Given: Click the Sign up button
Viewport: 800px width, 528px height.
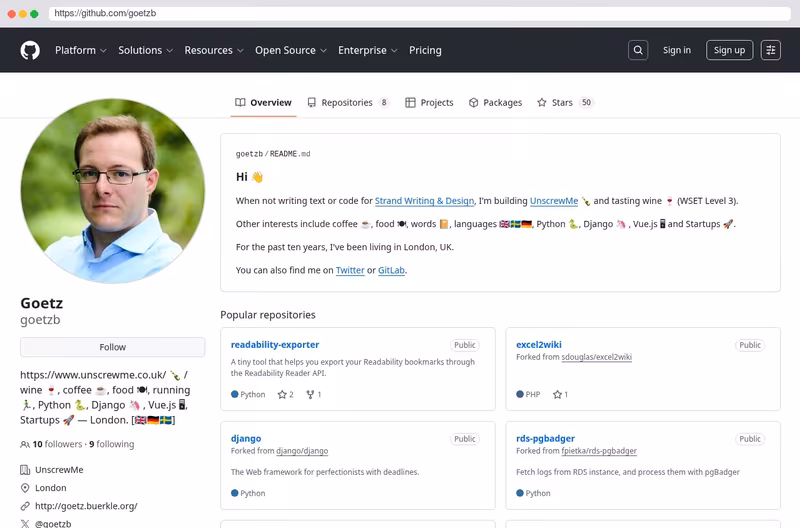Looking at the screenshot, I should click(x=729, y=50).
